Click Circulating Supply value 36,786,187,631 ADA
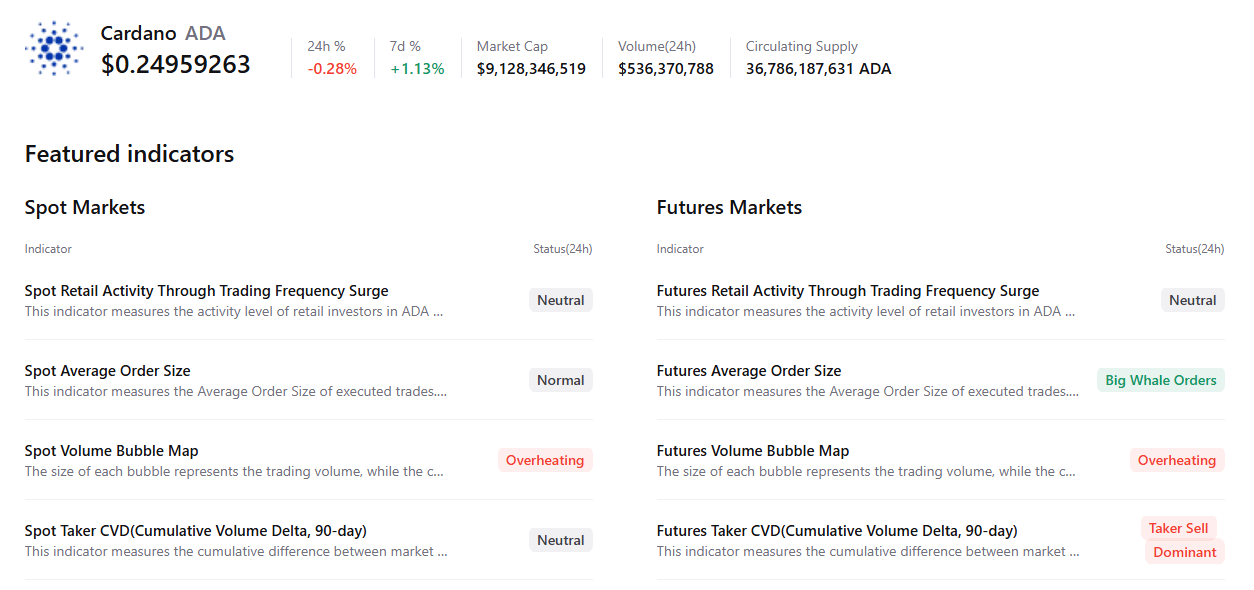Viewport: 1254px width, 590px height. pyautogui.click(x=819, y=69)
